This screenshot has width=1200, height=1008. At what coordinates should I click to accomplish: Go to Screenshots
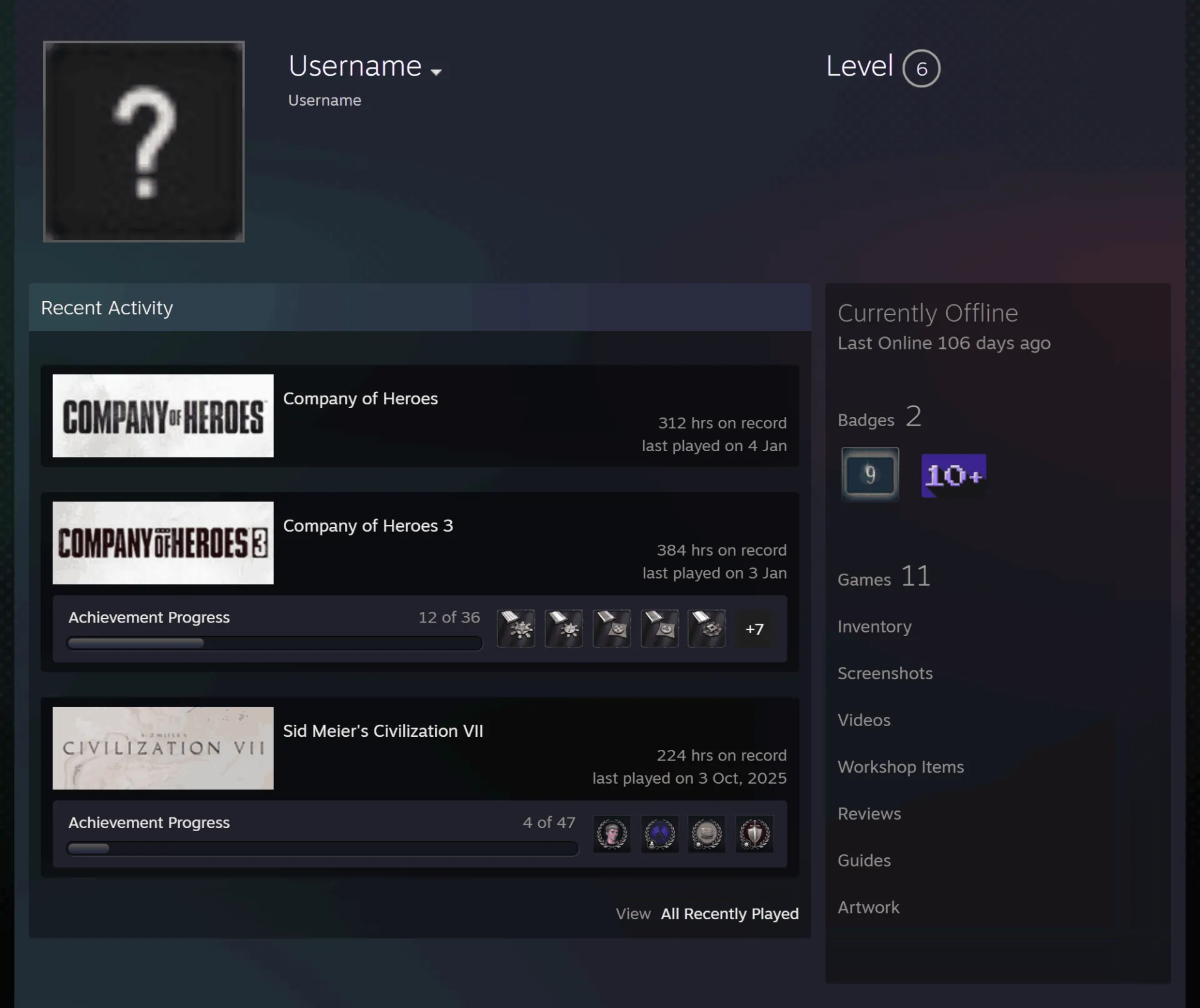tap(885, 673)
